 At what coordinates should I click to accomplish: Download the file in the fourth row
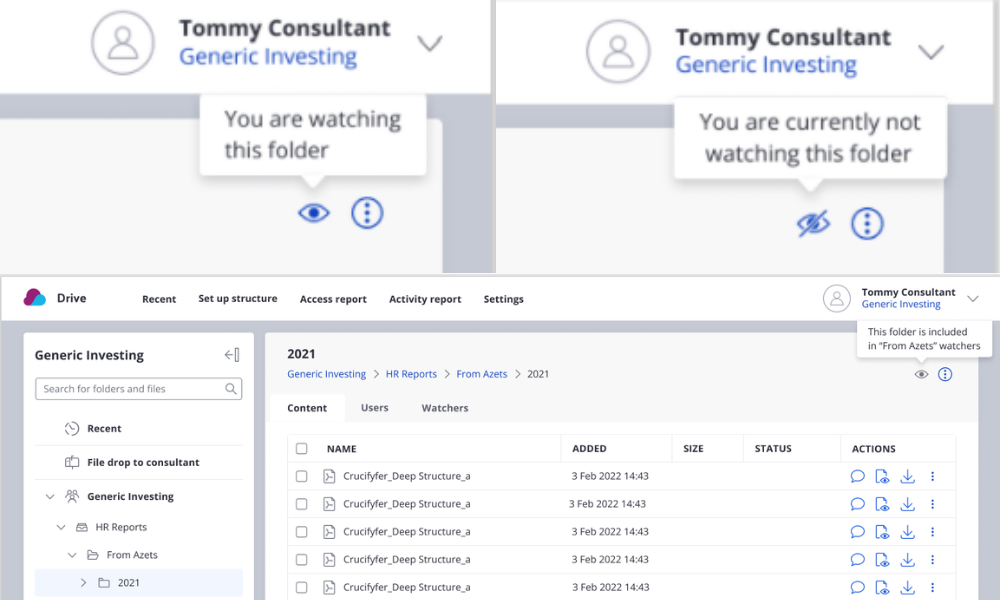(908, 560)
